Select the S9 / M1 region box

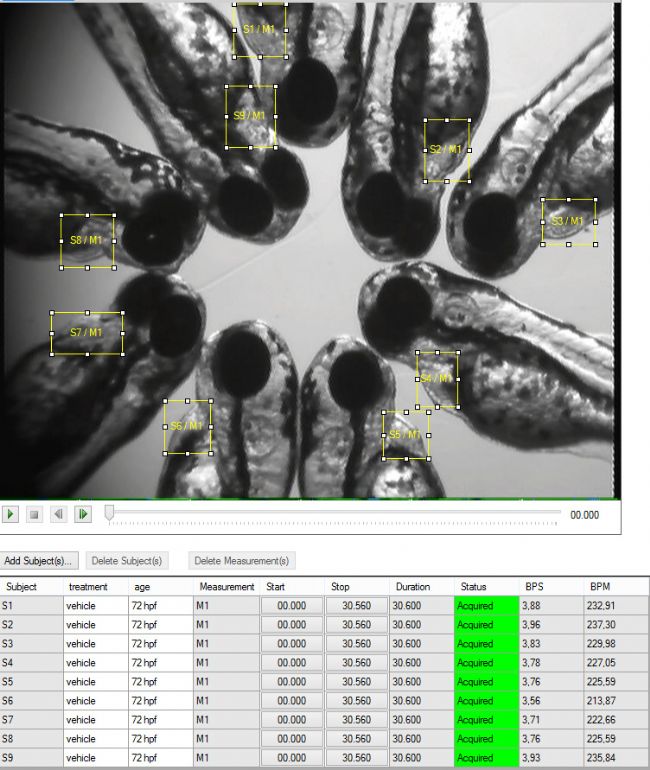click(250, 116)
